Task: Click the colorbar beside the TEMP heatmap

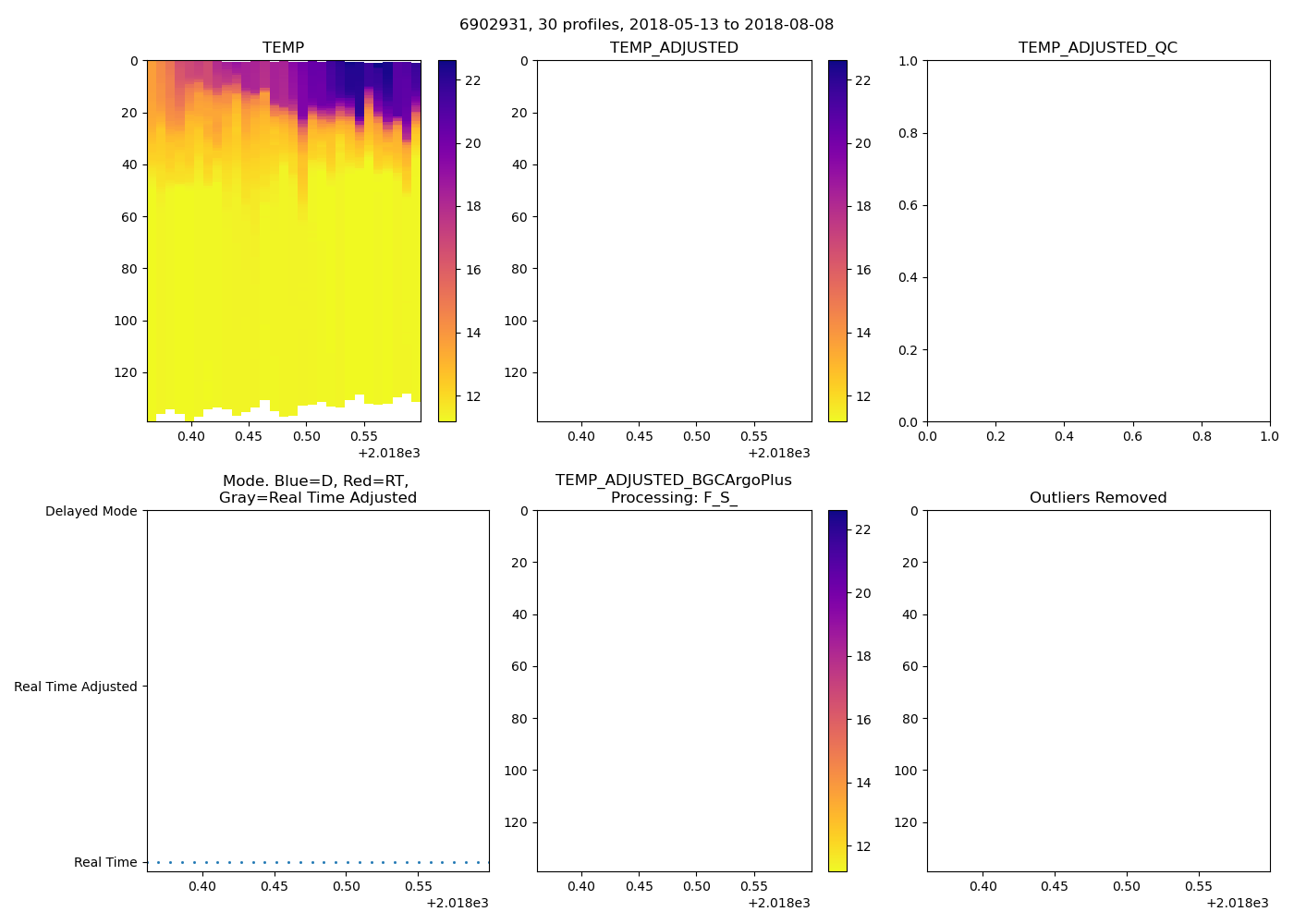Action: pos(446,240)
